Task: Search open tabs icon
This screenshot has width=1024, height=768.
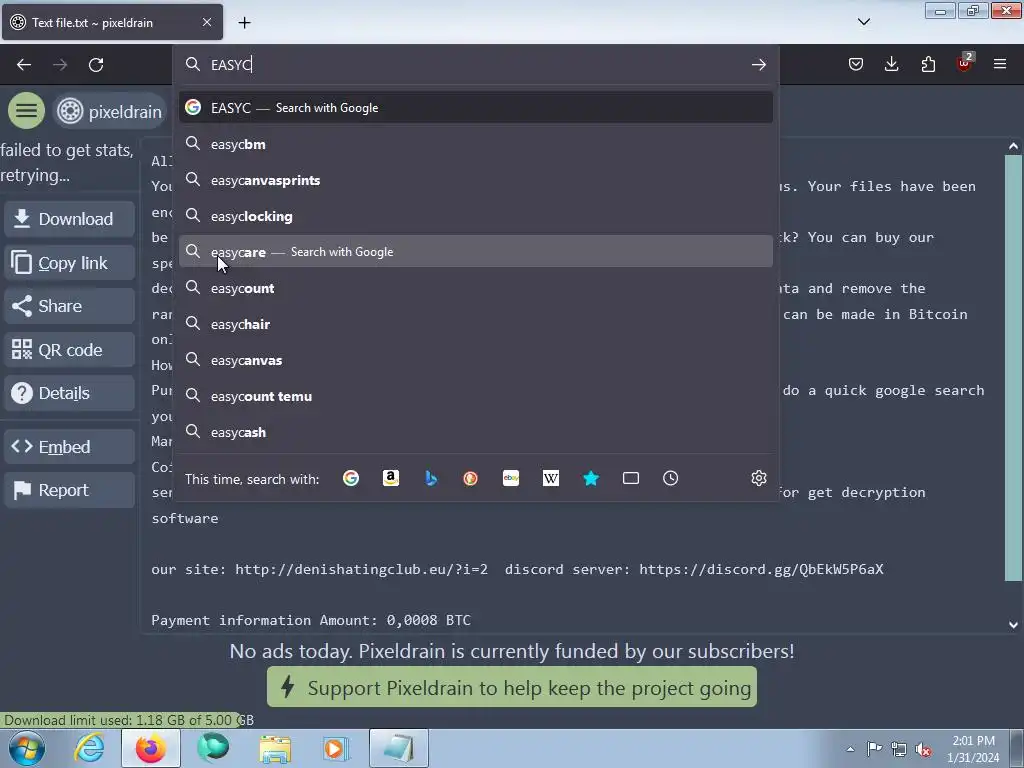Action: point(631,479)
